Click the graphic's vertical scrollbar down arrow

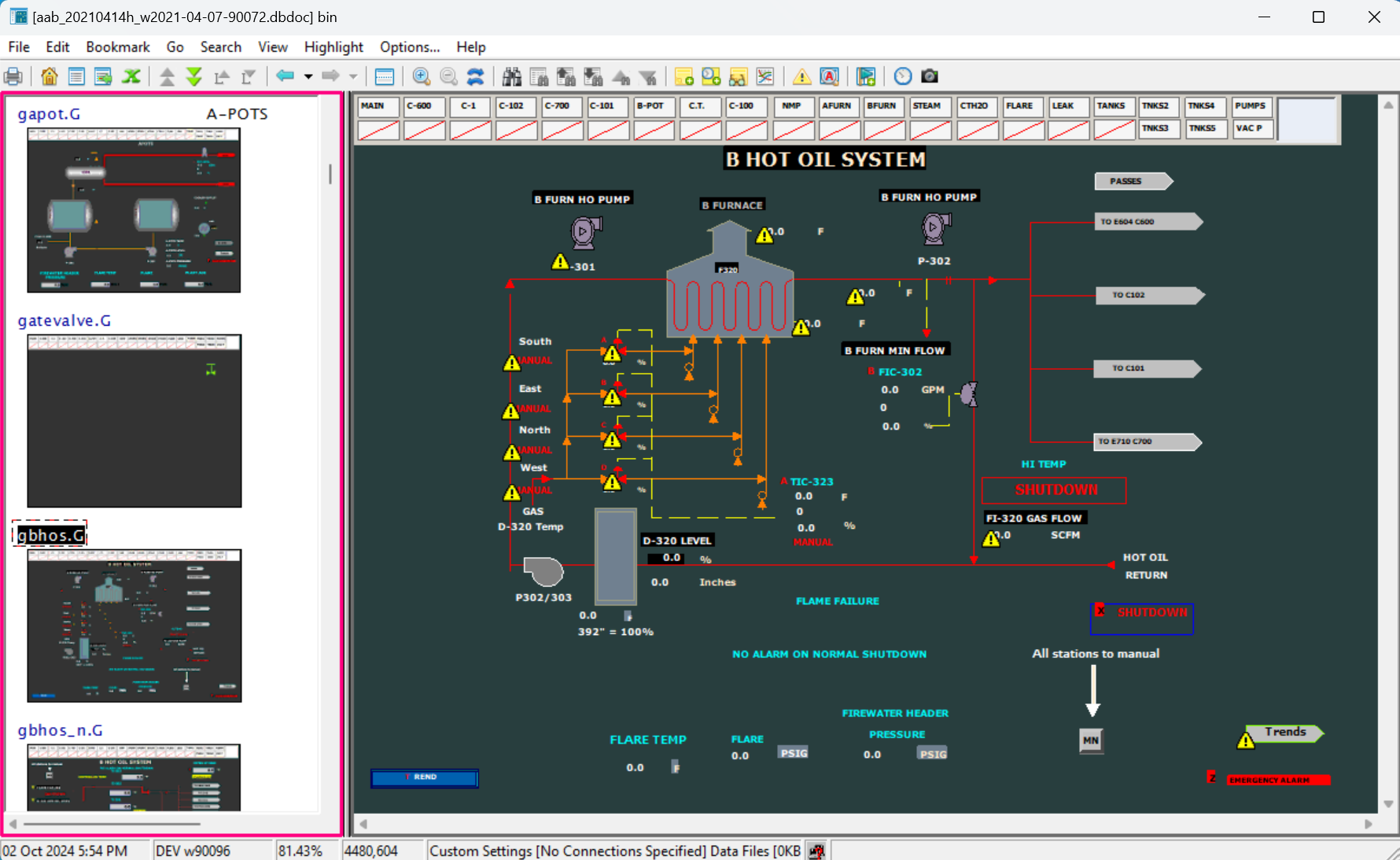point(1388,803)
